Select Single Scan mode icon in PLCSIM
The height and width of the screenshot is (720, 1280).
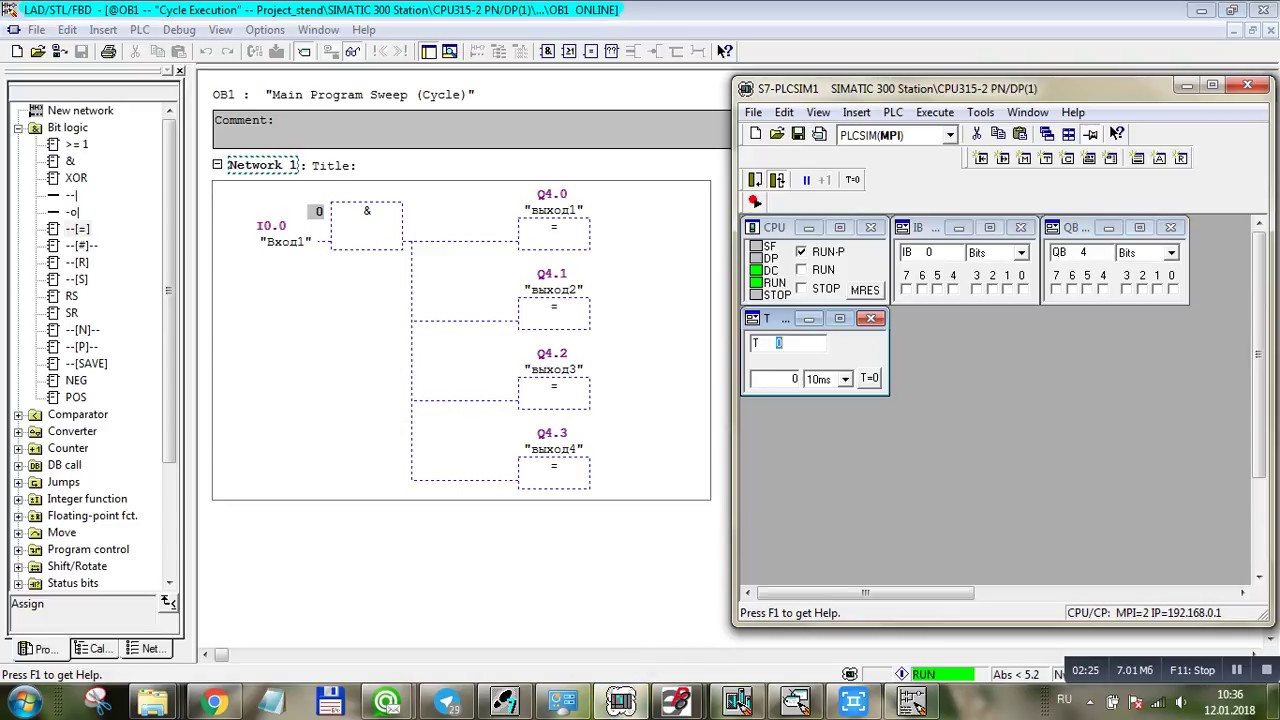(x=755, y=180)
